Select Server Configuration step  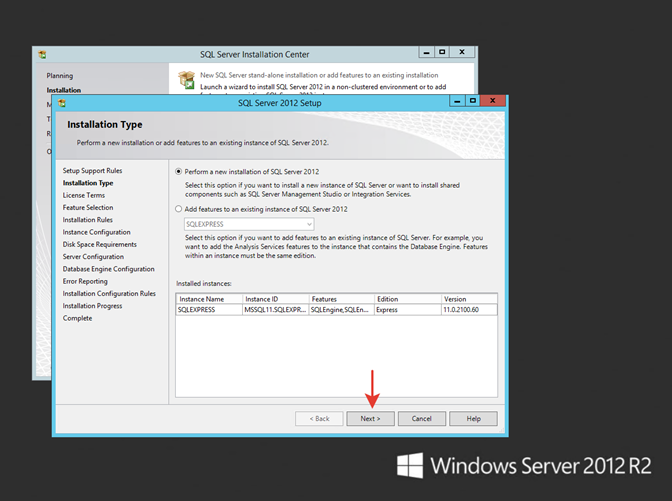[x=93, y=257]
